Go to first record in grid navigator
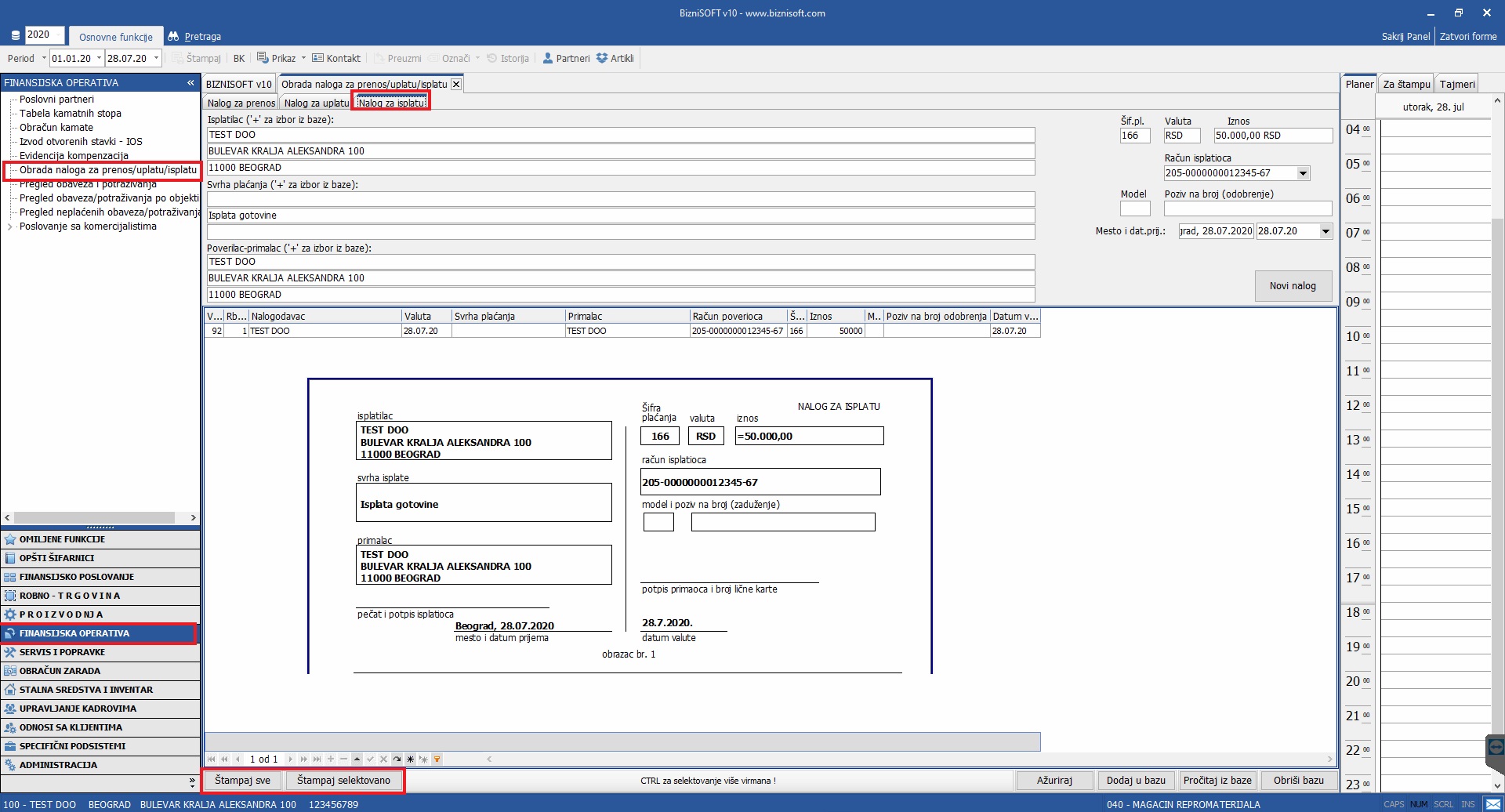The width and height of the screenshot is (1505, 812). pyautogui.click(x=212, y=759)
